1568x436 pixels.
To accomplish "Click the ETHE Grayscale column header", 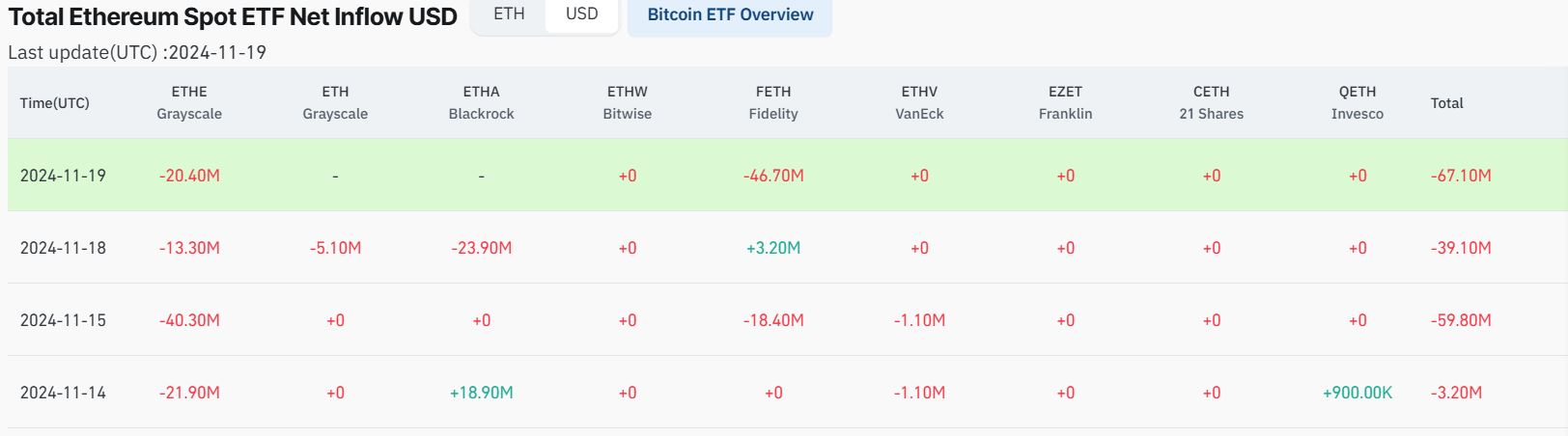I will click(x=189, y=103).
